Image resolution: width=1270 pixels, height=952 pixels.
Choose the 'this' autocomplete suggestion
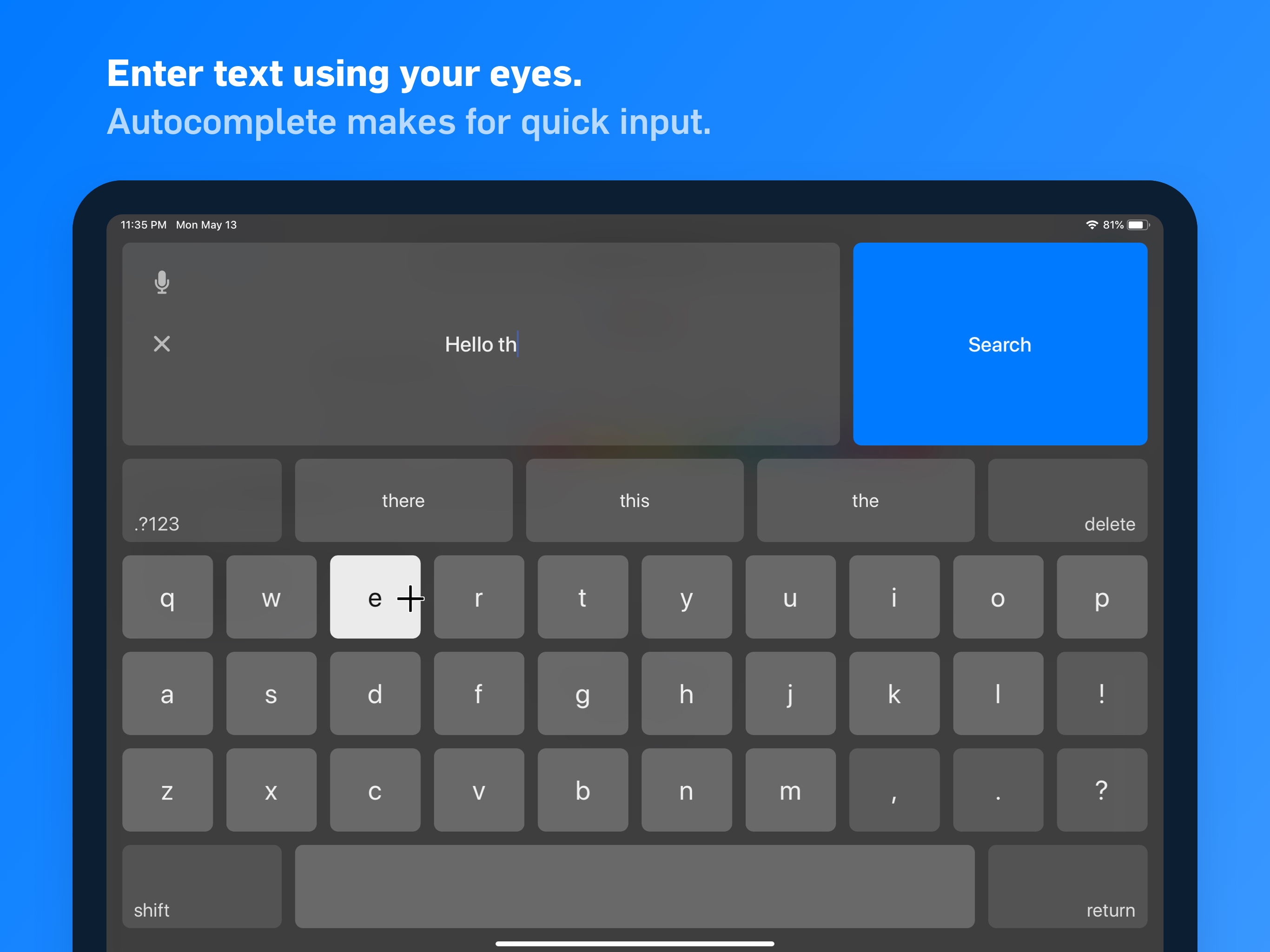pyautogui.click(x=635, y=500)
